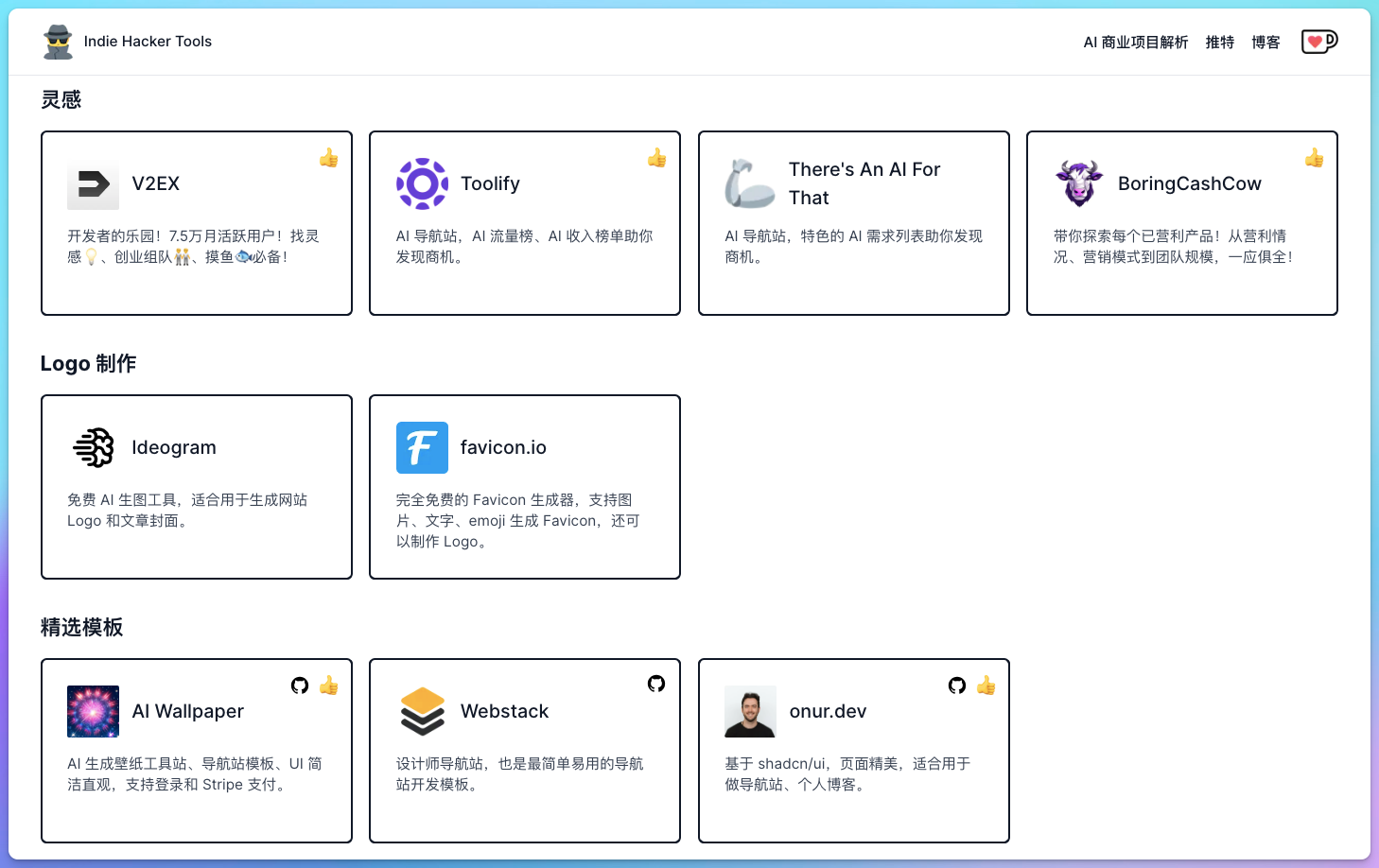This screenshot has height=868, width=1379.
Task: Click thumbs-up on the Toolify card
Action: click(656, 158)
